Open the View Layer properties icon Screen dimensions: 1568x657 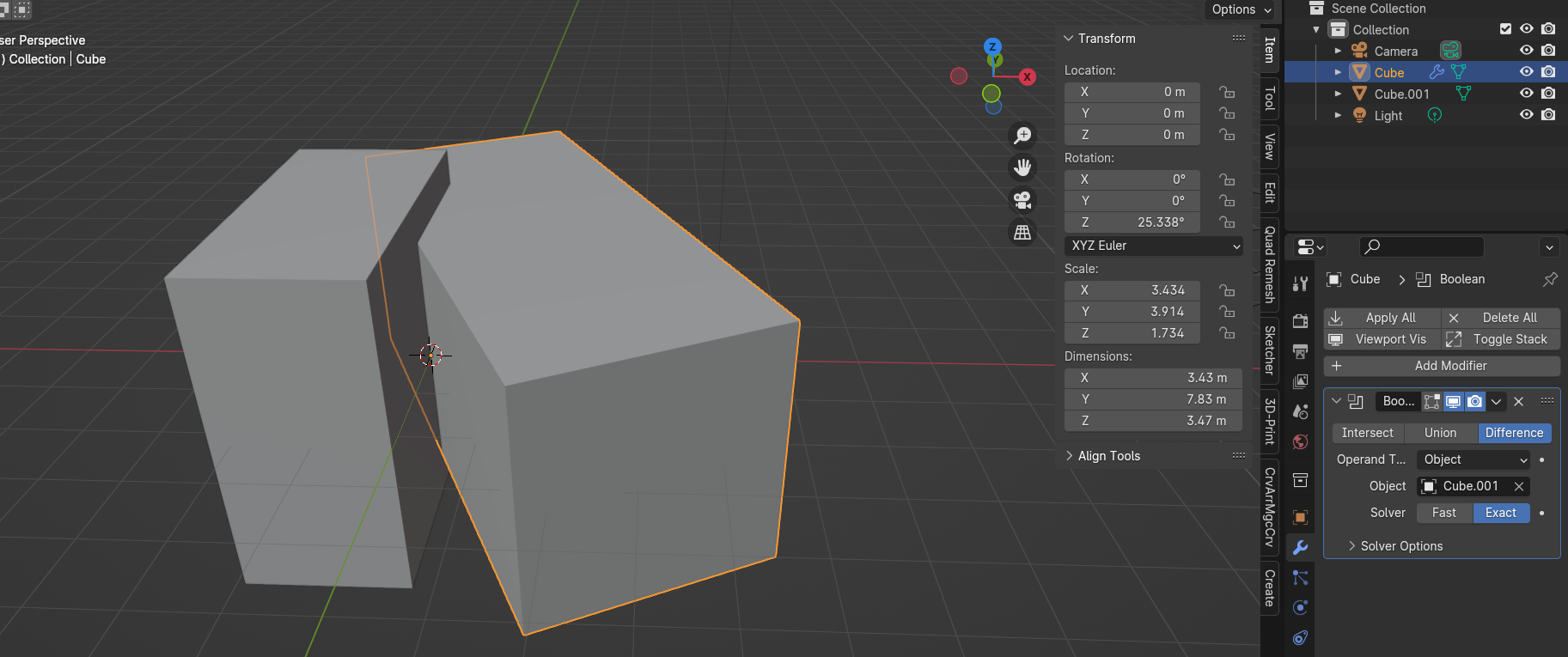coord(1301,381)
